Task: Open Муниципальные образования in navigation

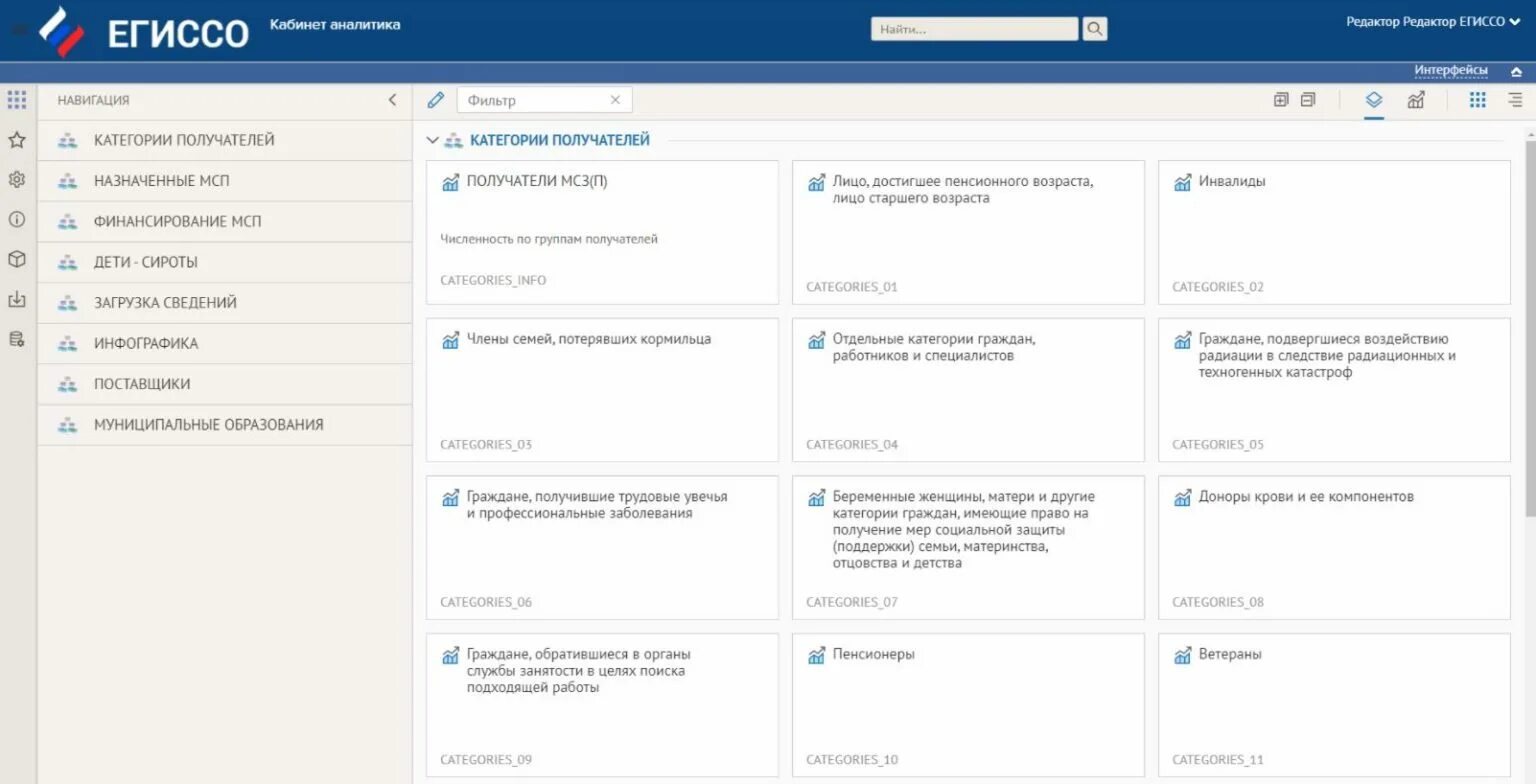Action: point(225,424)
